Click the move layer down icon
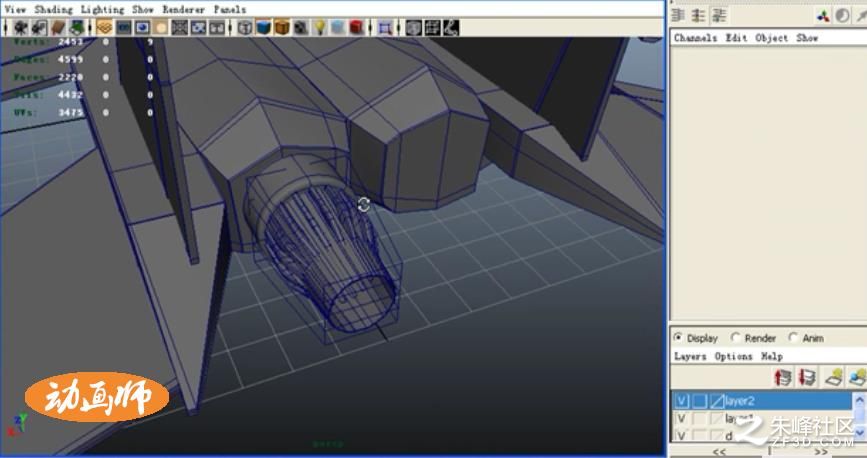The height and width of the screenshot is (458, 867). tap(807, 377)
